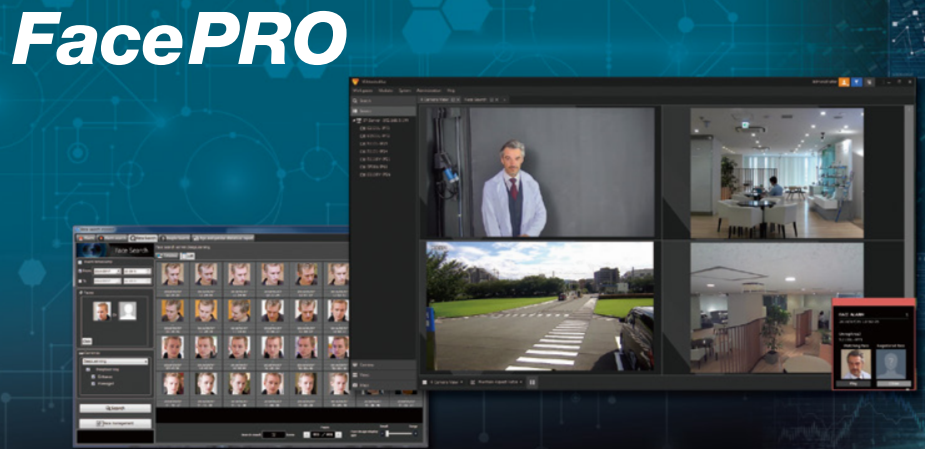Screen dimensions: 925x449
Task: Click the orange user account icon
Action: 844,82
